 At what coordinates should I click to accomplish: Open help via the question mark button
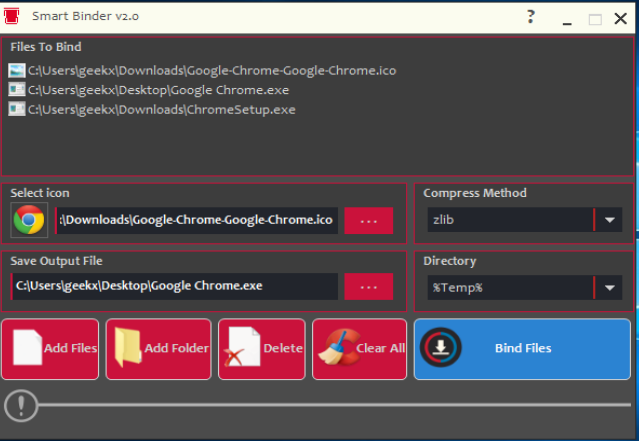tap(530, 17)
